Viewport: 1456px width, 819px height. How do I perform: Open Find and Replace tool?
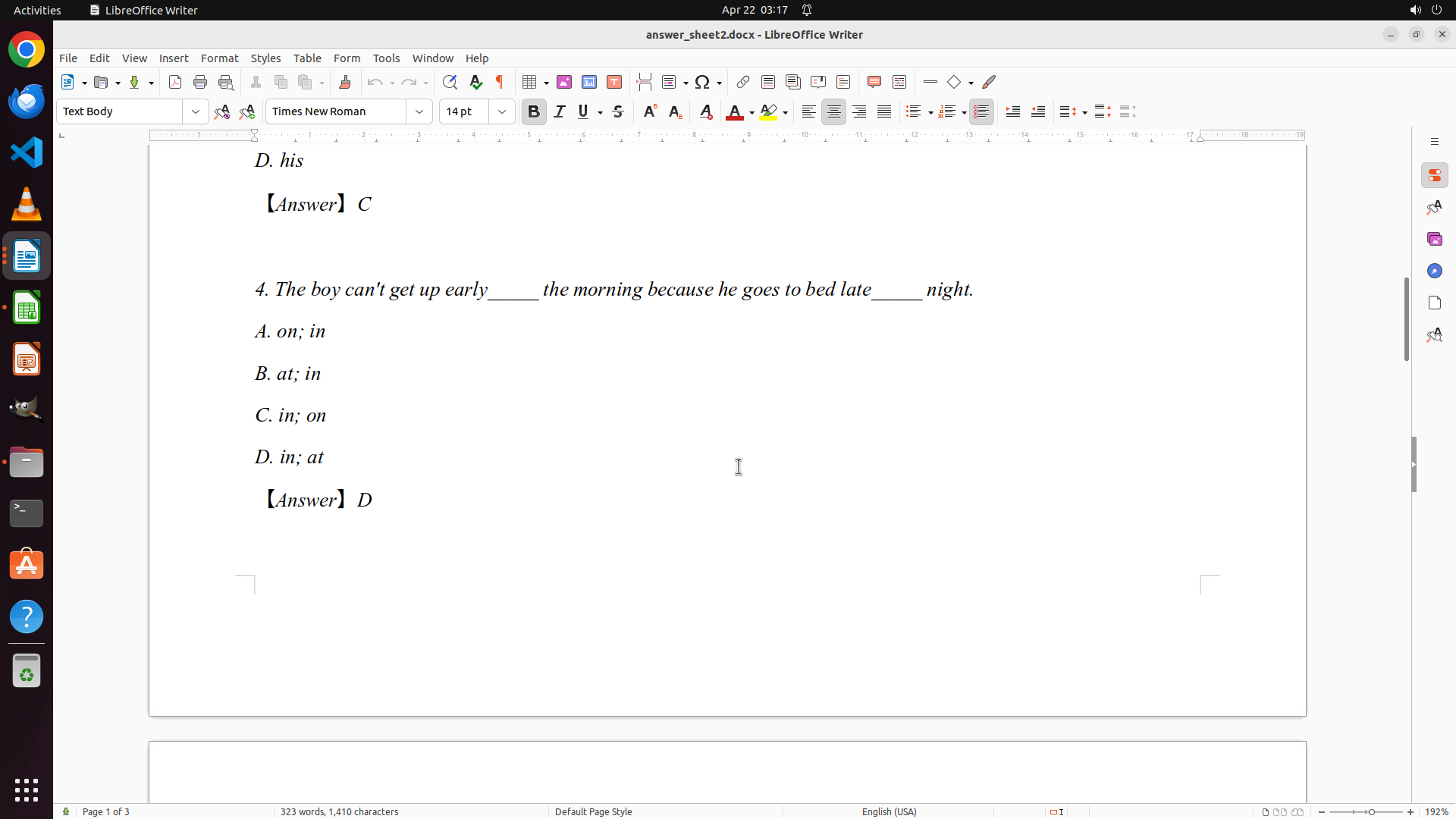450,82
